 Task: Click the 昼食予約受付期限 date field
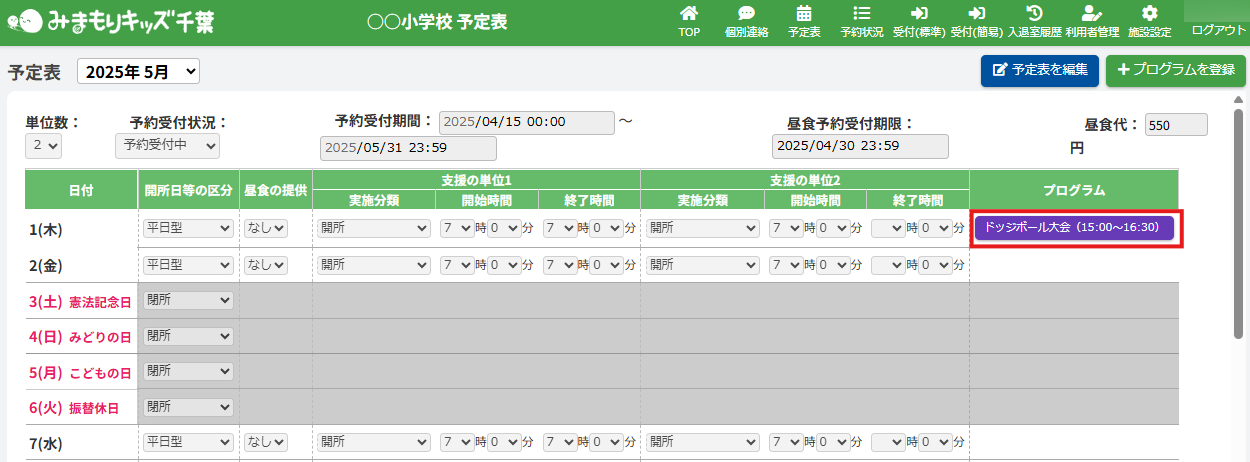tap(859, 146)
